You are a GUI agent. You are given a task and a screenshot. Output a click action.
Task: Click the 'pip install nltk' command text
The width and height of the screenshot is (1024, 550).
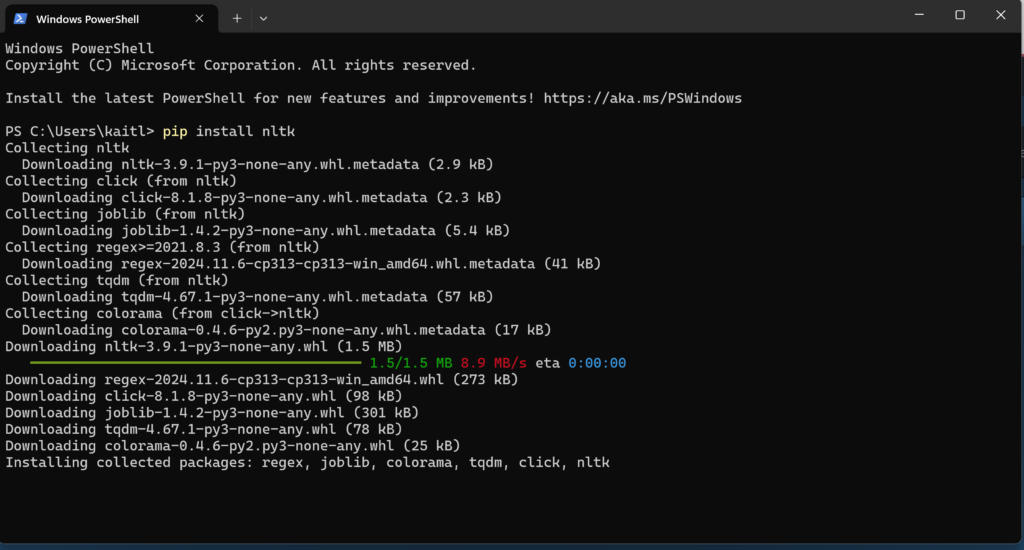click(x=229, y=131)
